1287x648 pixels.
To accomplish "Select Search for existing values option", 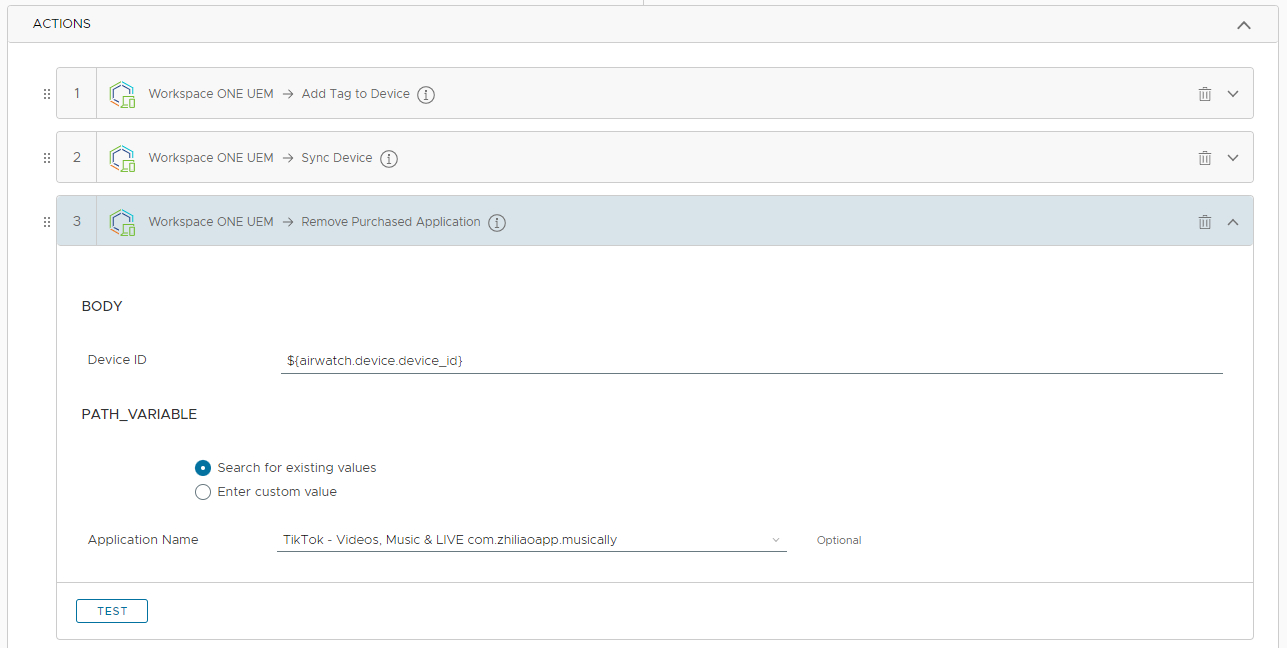I will click(x=203, y=468).
